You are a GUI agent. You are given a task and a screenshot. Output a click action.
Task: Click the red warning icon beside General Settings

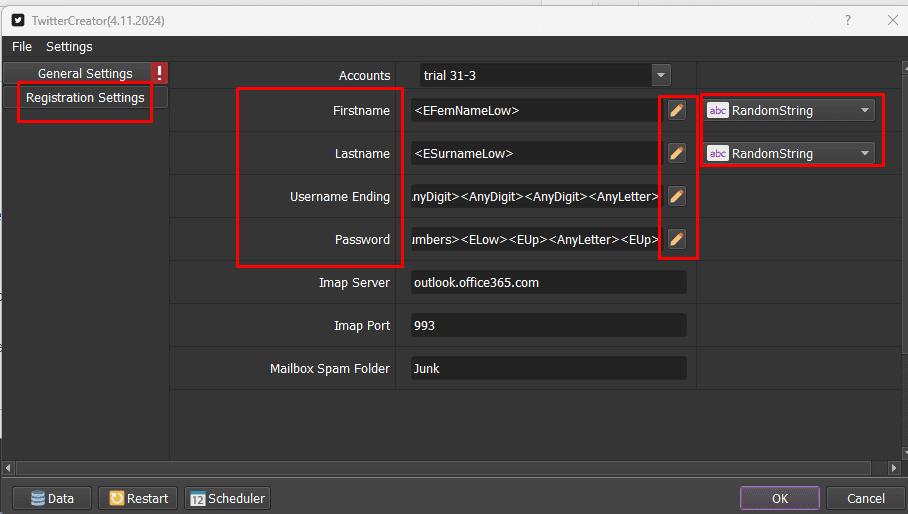pos(159,73)
